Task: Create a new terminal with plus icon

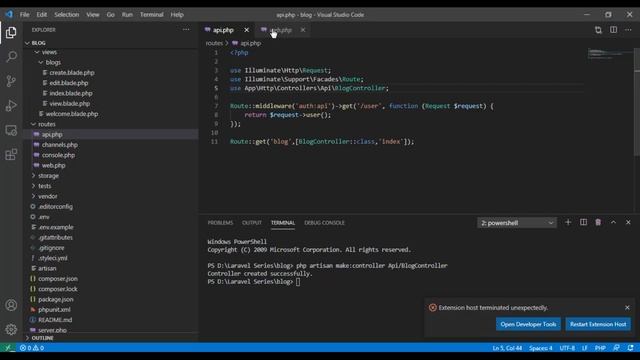Action: (568, 222)
